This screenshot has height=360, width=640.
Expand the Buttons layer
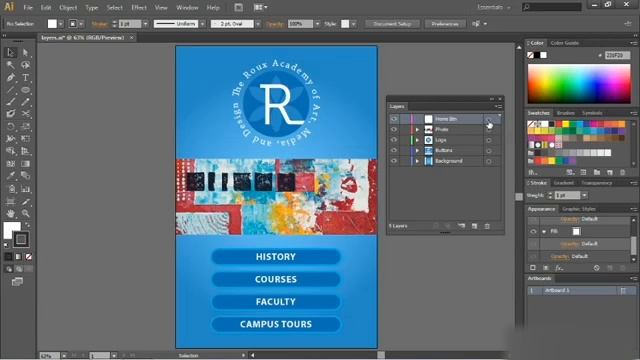coord(417,150)
